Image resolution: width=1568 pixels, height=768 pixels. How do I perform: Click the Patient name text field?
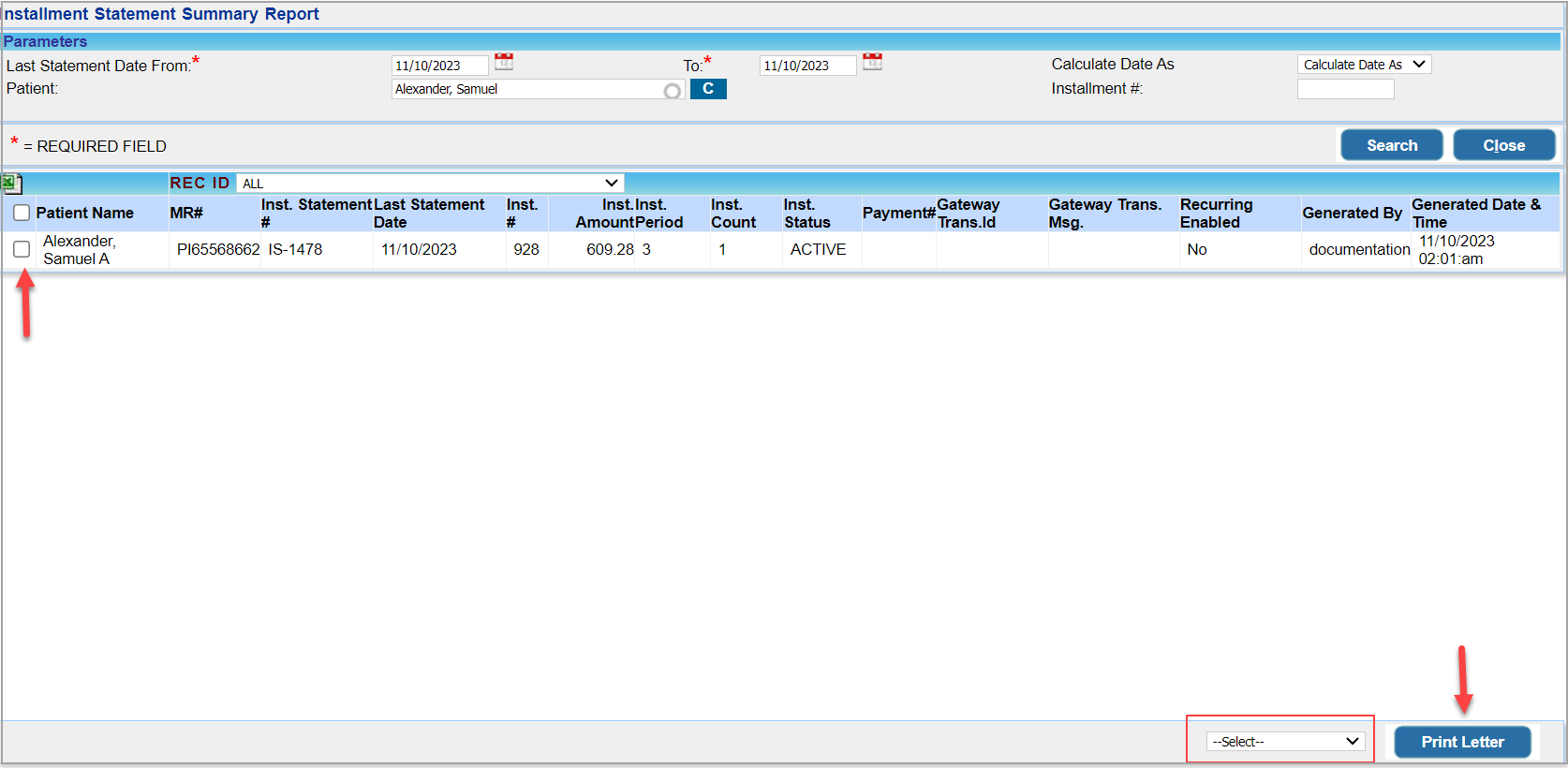coord(525,89)
